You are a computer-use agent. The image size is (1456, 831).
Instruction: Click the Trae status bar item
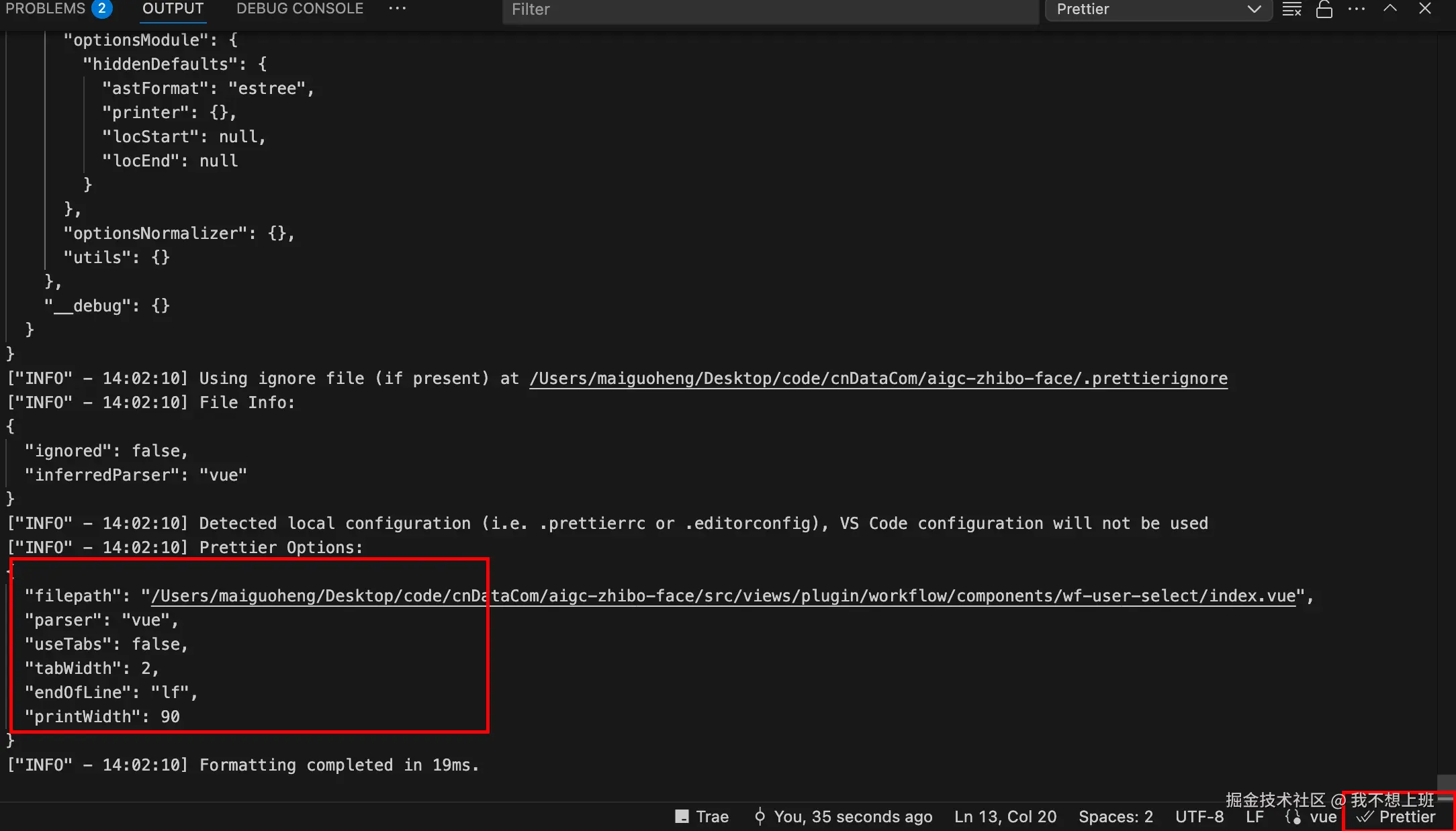click(x=702, y=817)
